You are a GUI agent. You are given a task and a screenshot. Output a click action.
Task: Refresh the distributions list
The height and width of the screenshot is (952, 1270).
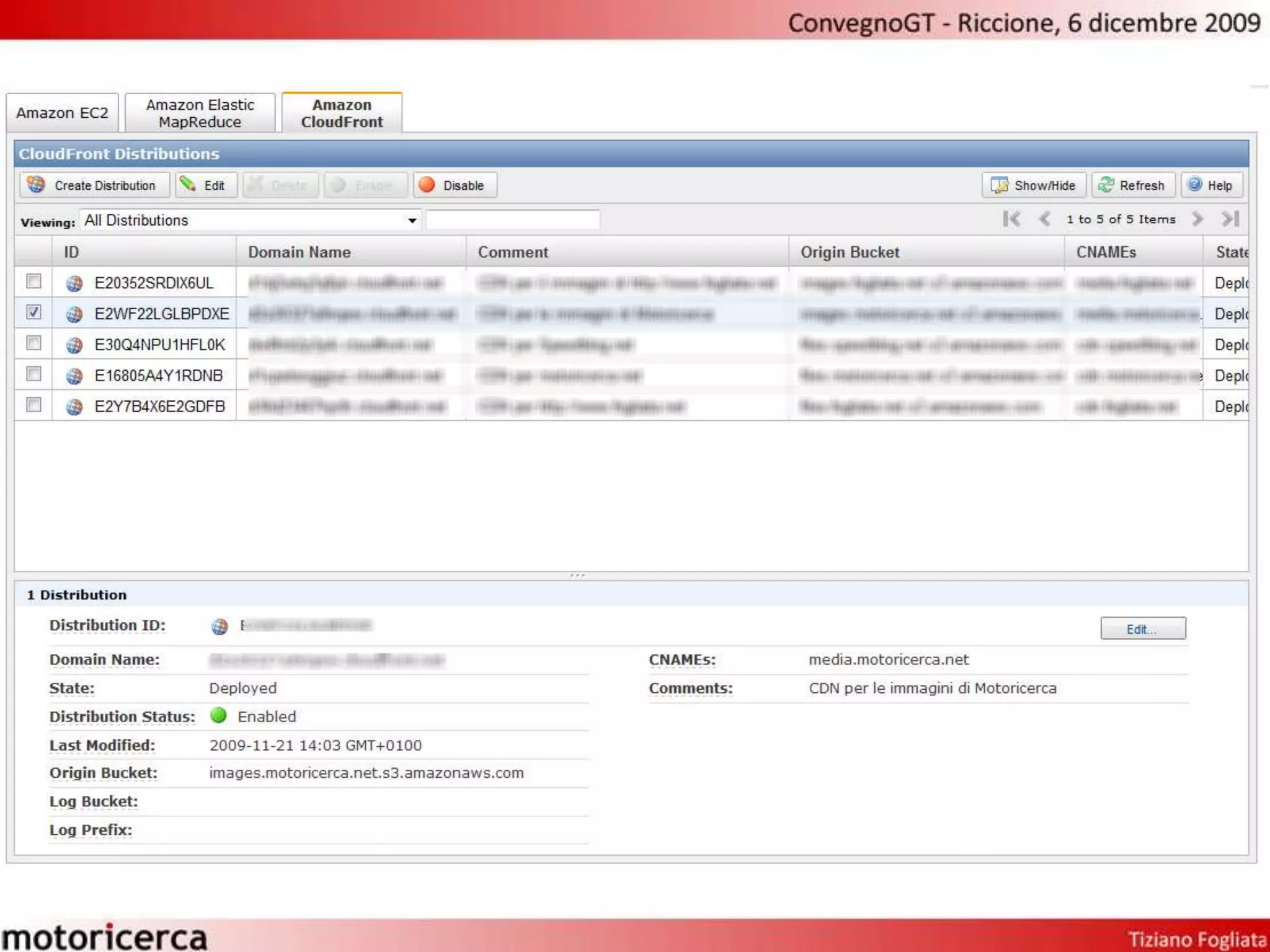1133,185
